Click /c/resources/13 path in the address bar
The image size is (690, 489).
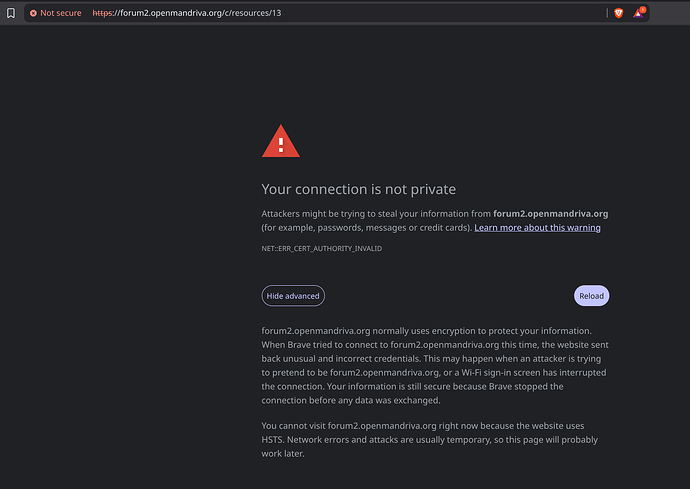[x=247, y=13]
